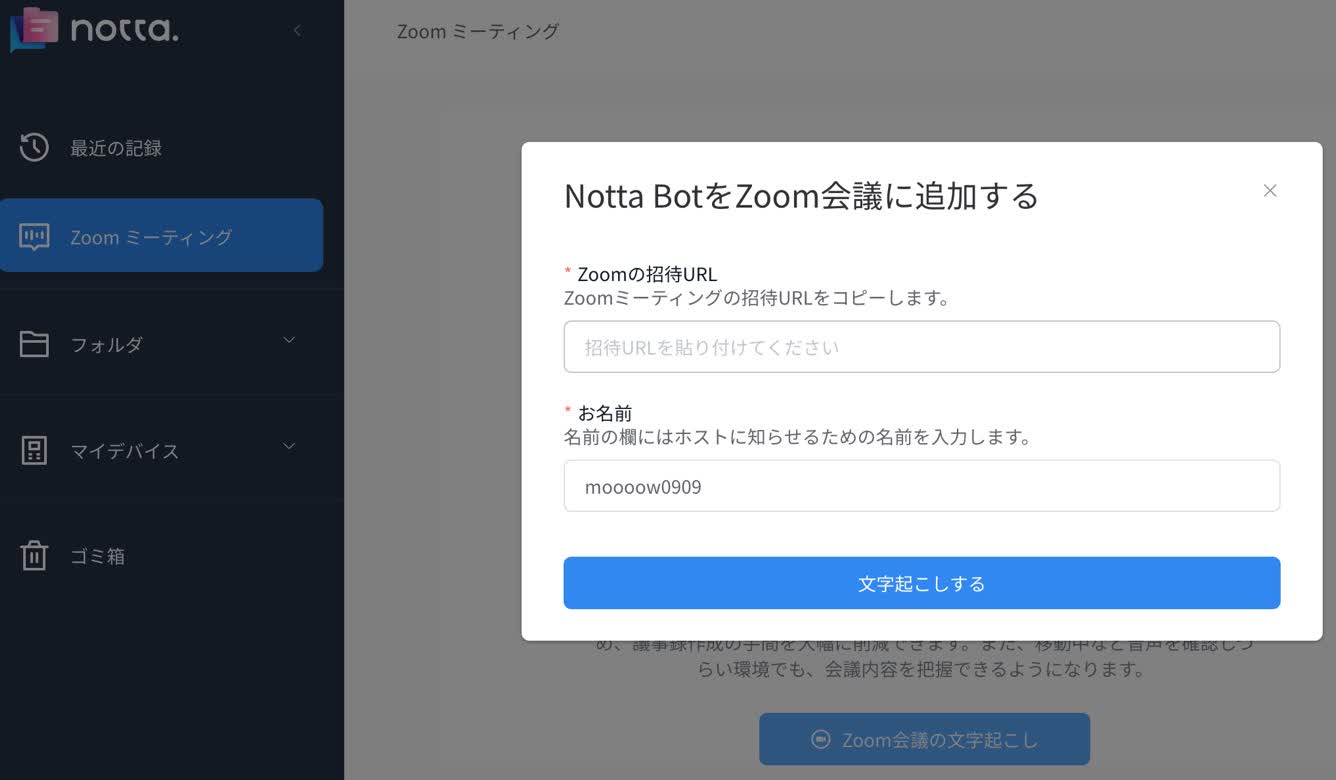The height and width of the screenshot is (780, 1336).
Task: Select Zoom ミーティング in the sidebar
Action: coord(162,236)
